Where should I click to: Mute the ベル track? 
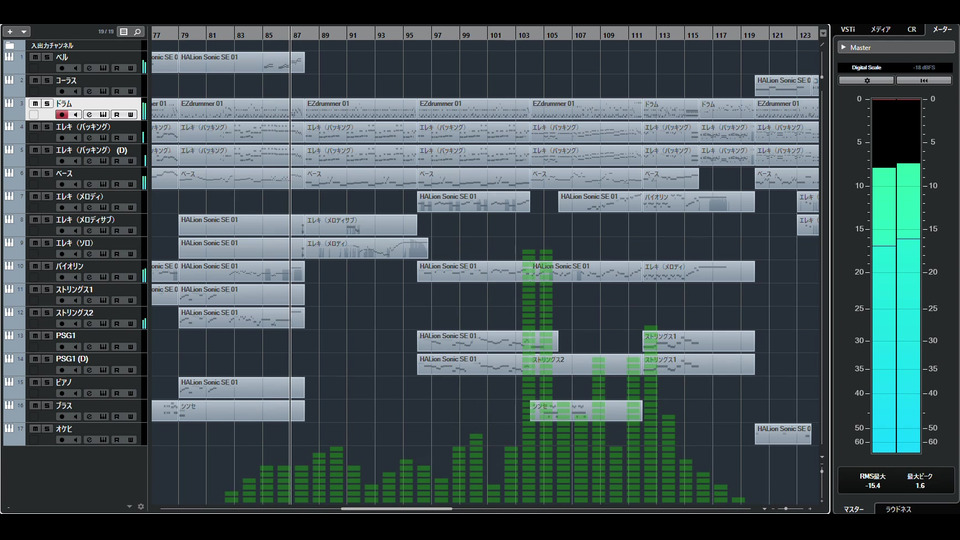tap(35, 57)
